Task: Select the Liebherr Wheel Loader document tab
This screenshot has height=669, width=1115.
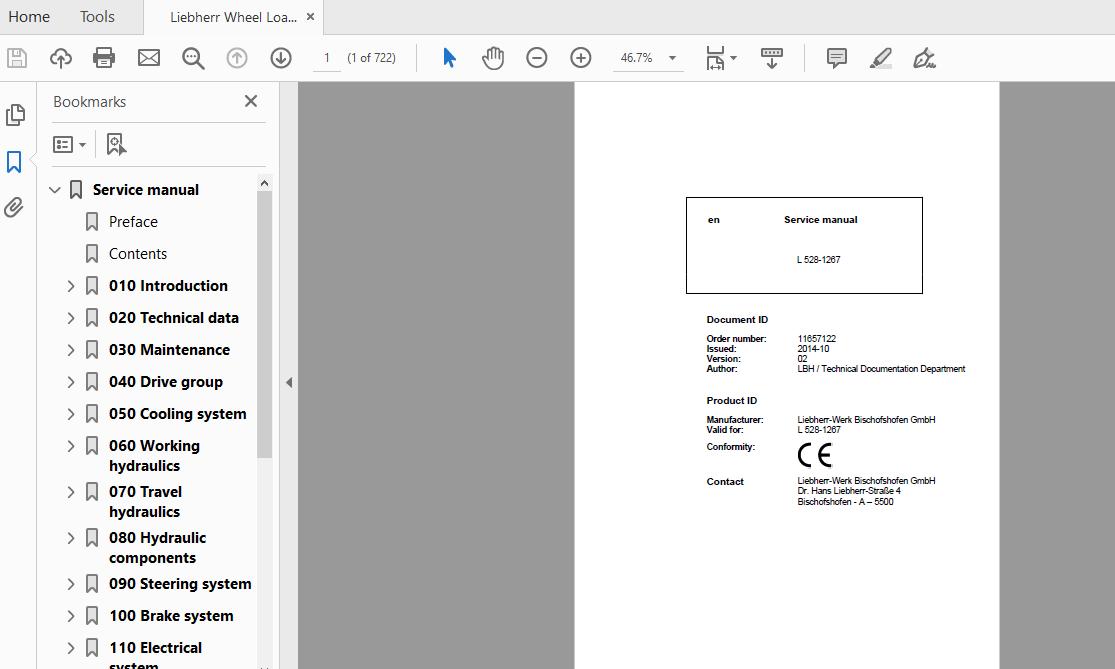Action: point(233,17)
